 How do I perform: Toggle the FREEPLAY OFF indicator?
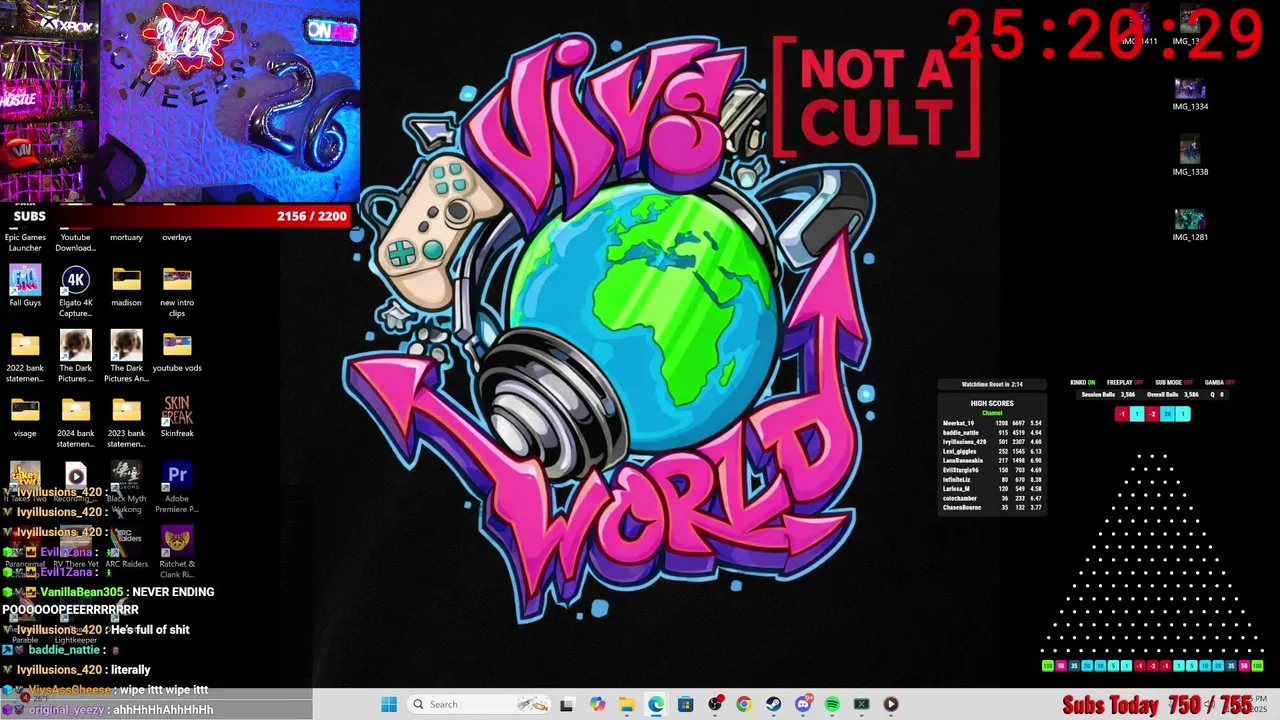coord(1125,382)
